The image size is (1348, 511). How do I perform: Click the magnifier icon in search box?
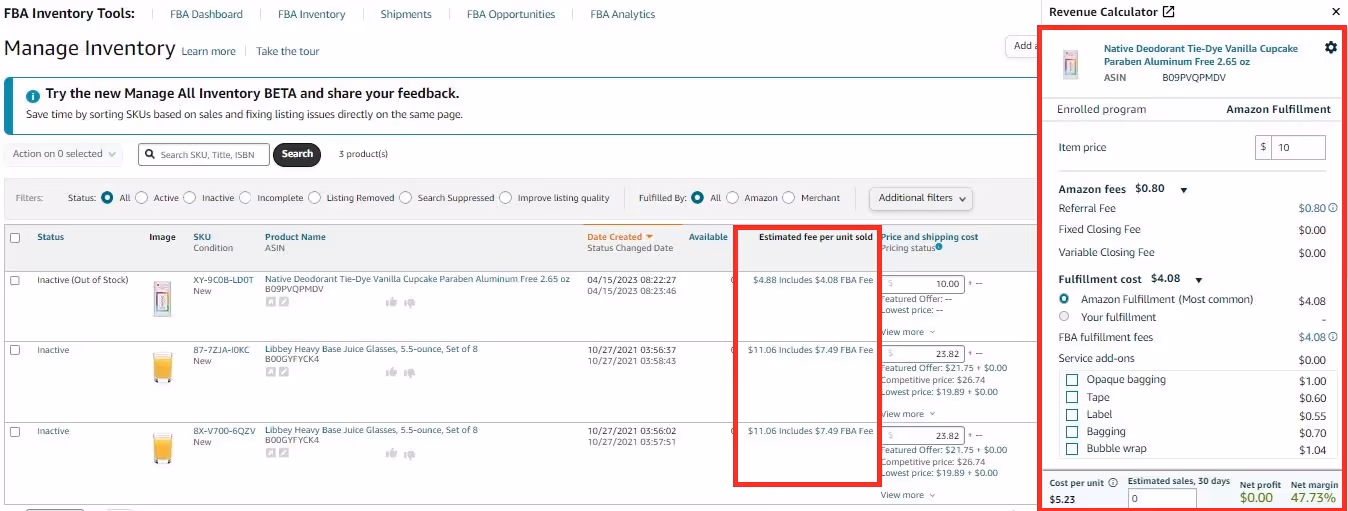click(x=150, y=155)
